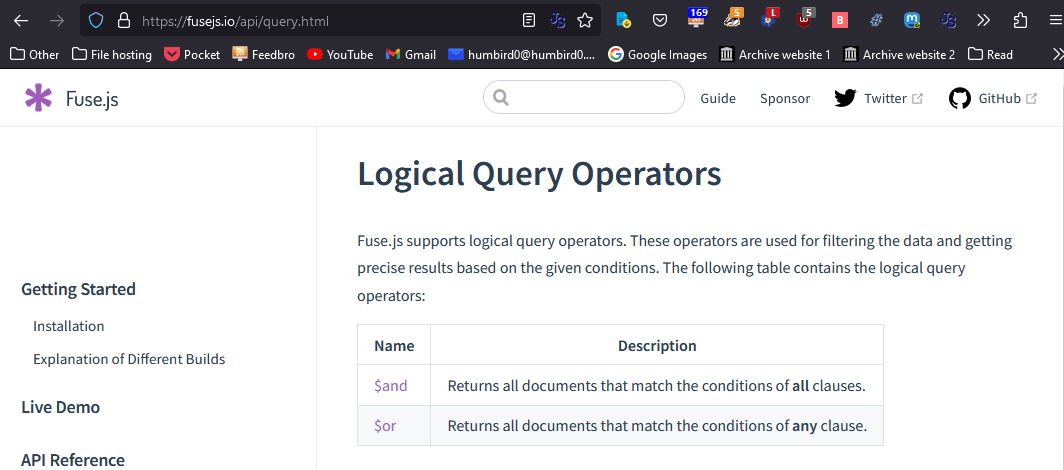The width and height of the screenshot is (1064, 470).
Task: Open the Firefox extensions puzzle icon
Action: pos(1020,20)
